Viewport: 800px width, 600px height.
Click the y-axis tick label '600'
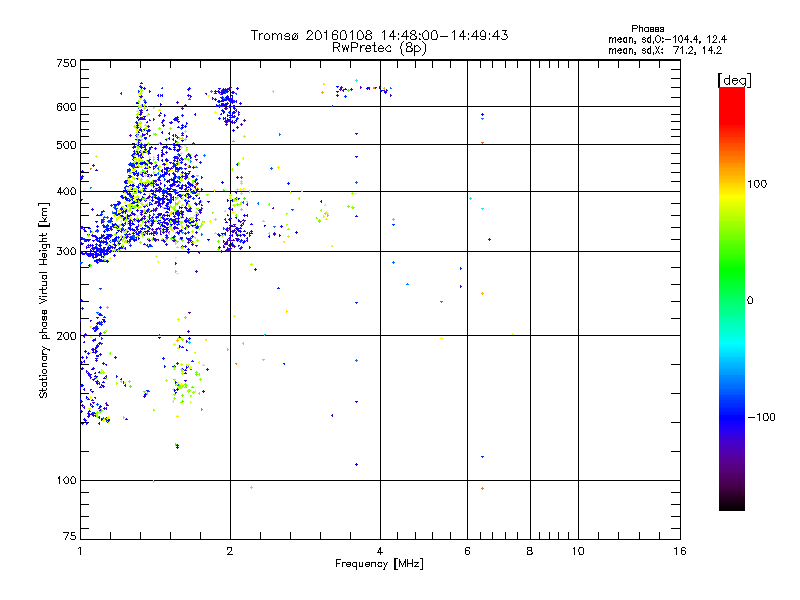click(66, 107)
